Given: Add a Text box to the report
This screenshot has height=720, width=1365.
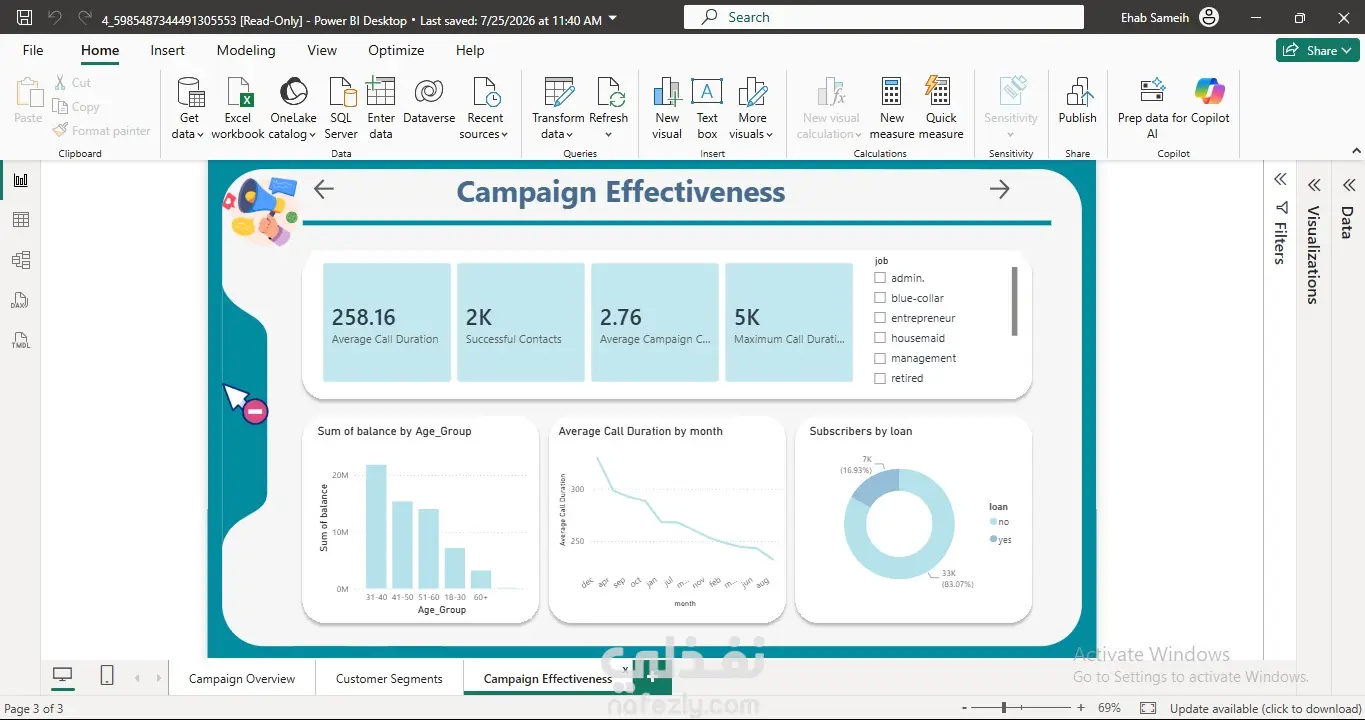Looking at the screenshot, I should point(707,109).
